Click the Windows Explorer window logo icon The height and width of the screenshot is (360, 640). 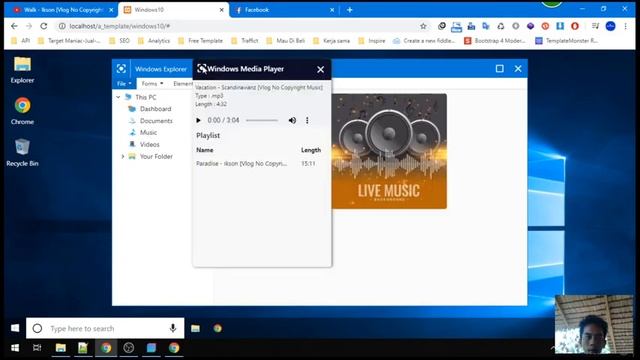pyautogui.click(x=121, y=69)
